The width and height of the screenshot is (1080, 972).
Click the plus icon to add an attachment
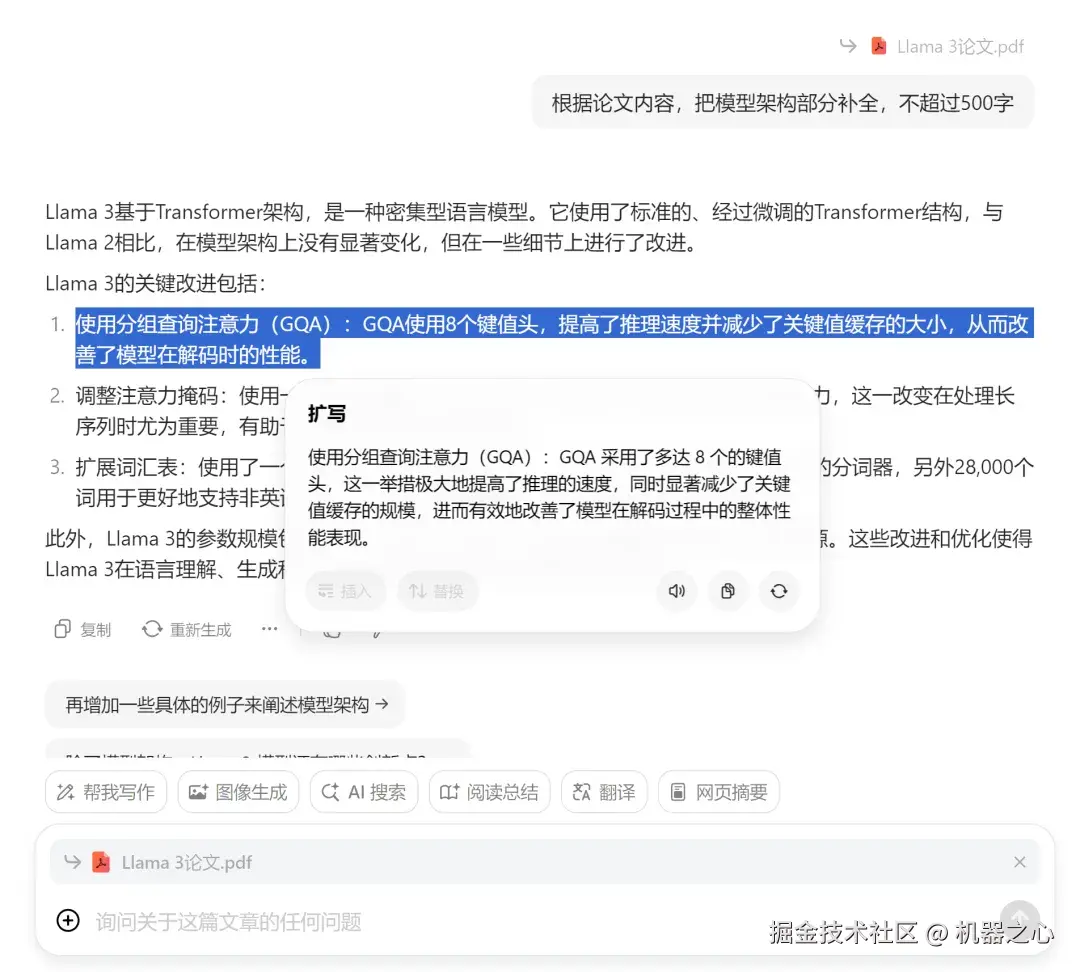(x=68, y=921)
